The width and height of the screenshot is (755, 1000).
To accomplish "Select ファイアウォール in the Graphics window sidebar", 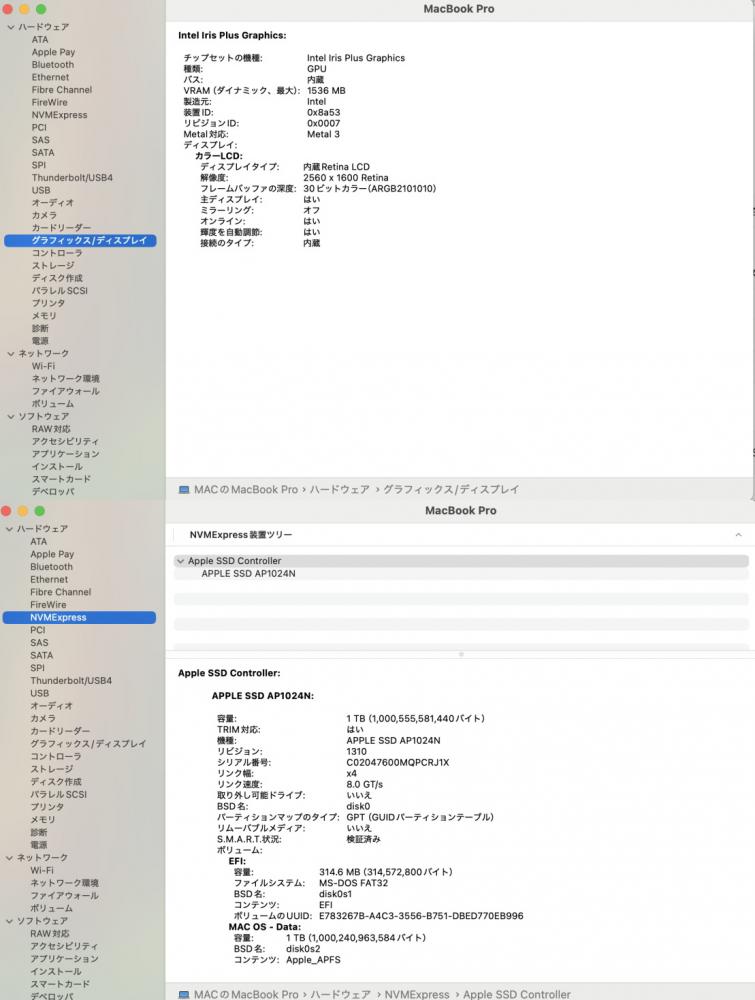I will coord(66,391).
